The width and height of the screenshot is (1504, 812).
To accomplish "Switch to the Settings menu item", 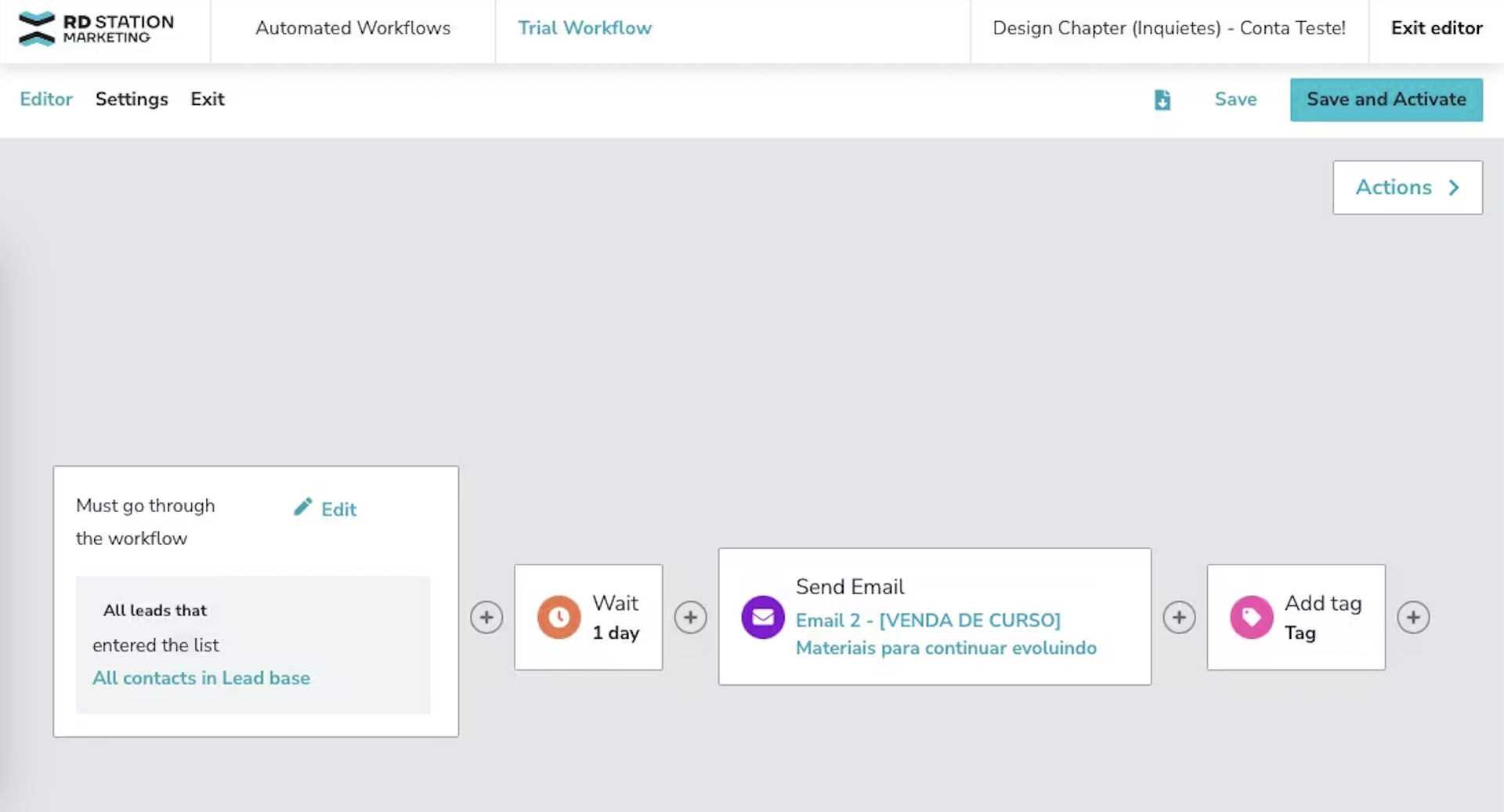I will point(132,99).
